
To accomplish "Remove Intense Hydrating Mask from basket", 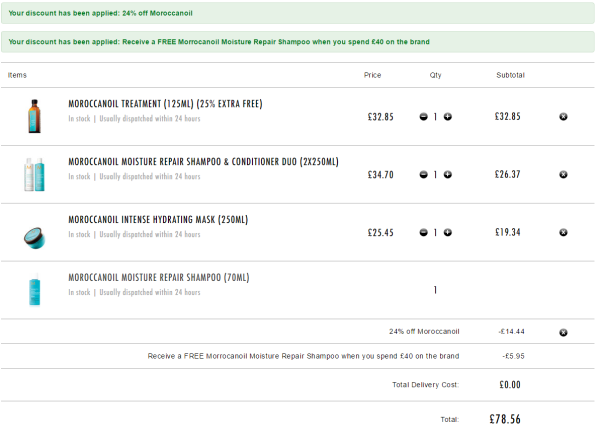I will click(x=563, y=232).
